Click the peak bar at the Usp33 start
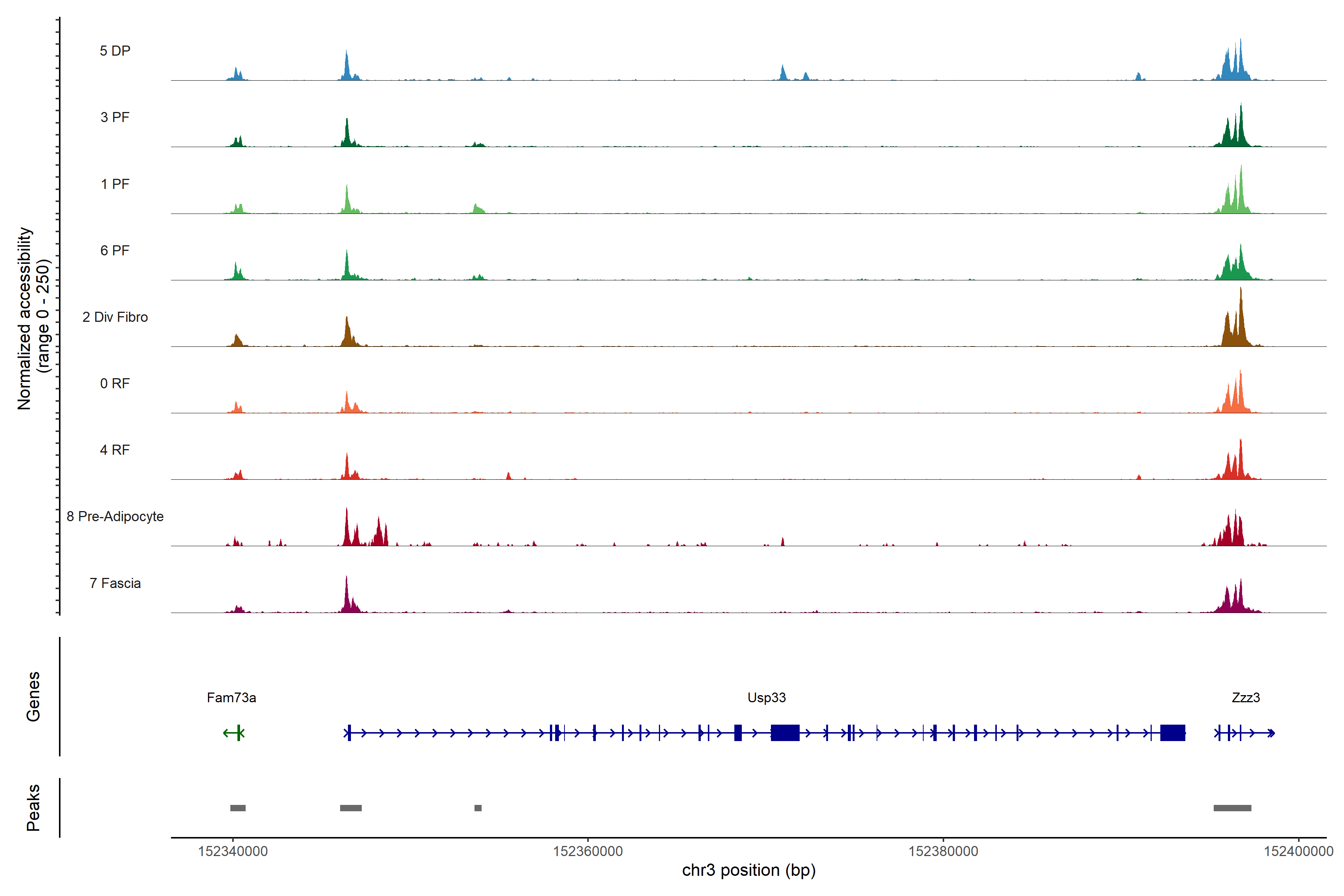Viewport: 1344px width, 896px height. [x=350, y=808]
